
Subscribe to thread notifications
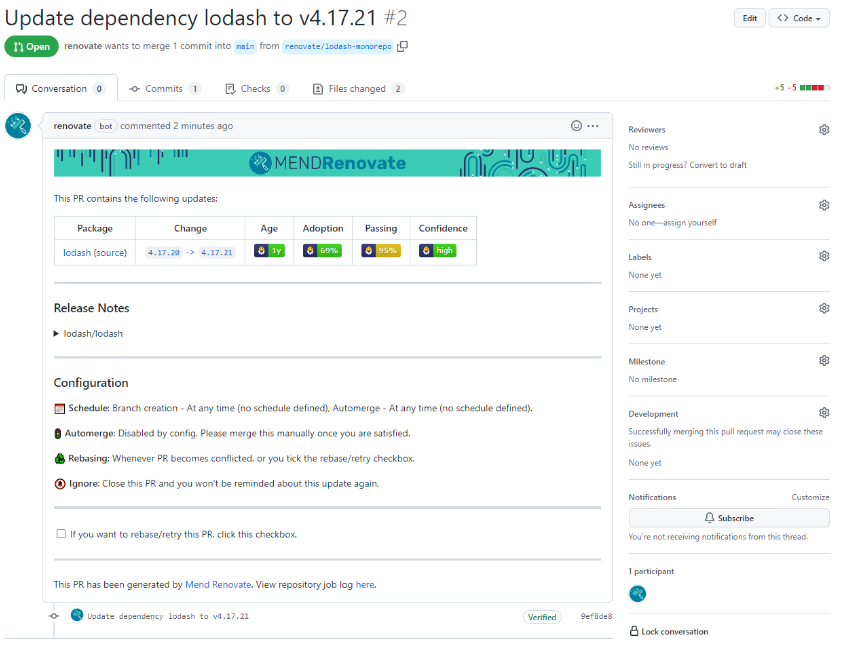(729, 518)
